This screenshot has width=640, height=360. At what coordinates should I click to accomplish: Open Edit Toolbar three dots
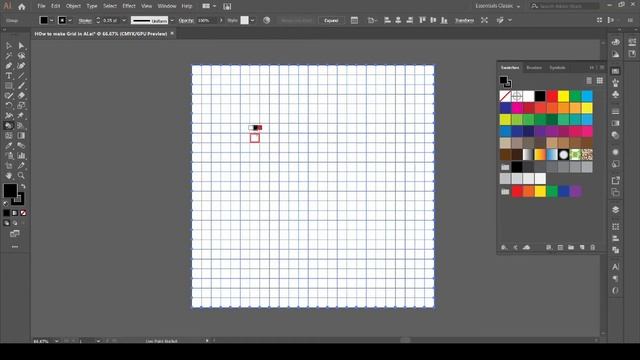(15, 247)
